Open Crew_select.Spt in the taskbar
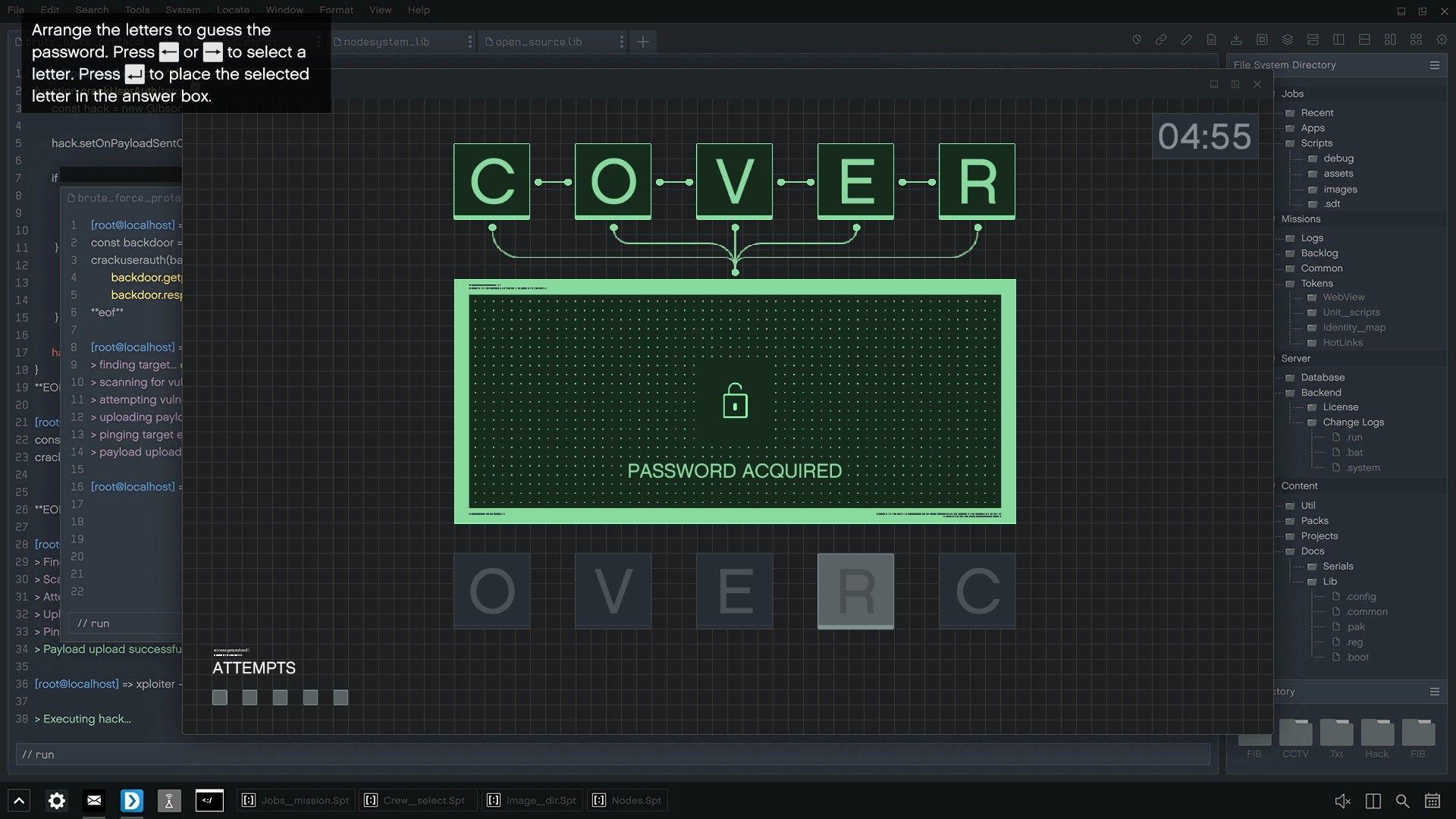This screenshot has width=1456, height=819. click(x=418, y=800)
